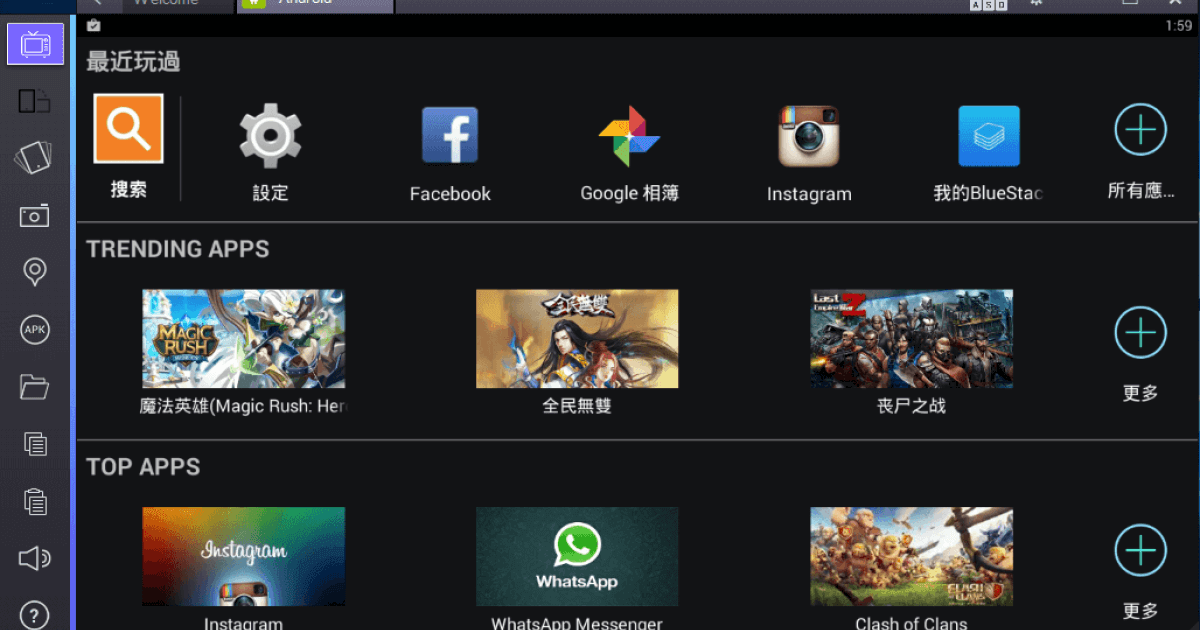The height and width of the screenshot is (630, 1200).
Task: Click the orange search magnifier icon
Action: tap(129, 128)
